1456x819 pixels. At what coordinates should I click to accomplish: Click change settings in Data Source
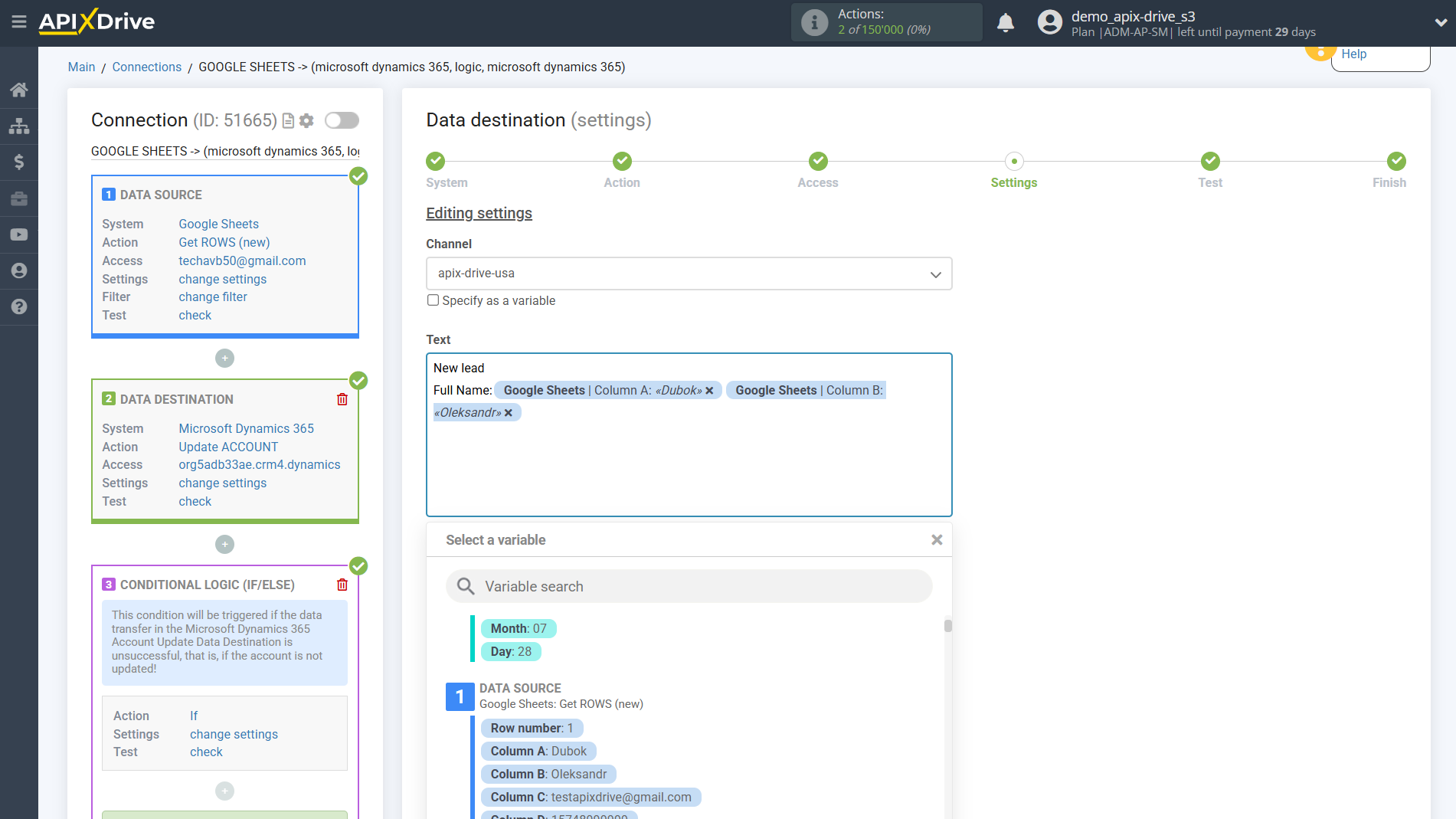point(223,279)
